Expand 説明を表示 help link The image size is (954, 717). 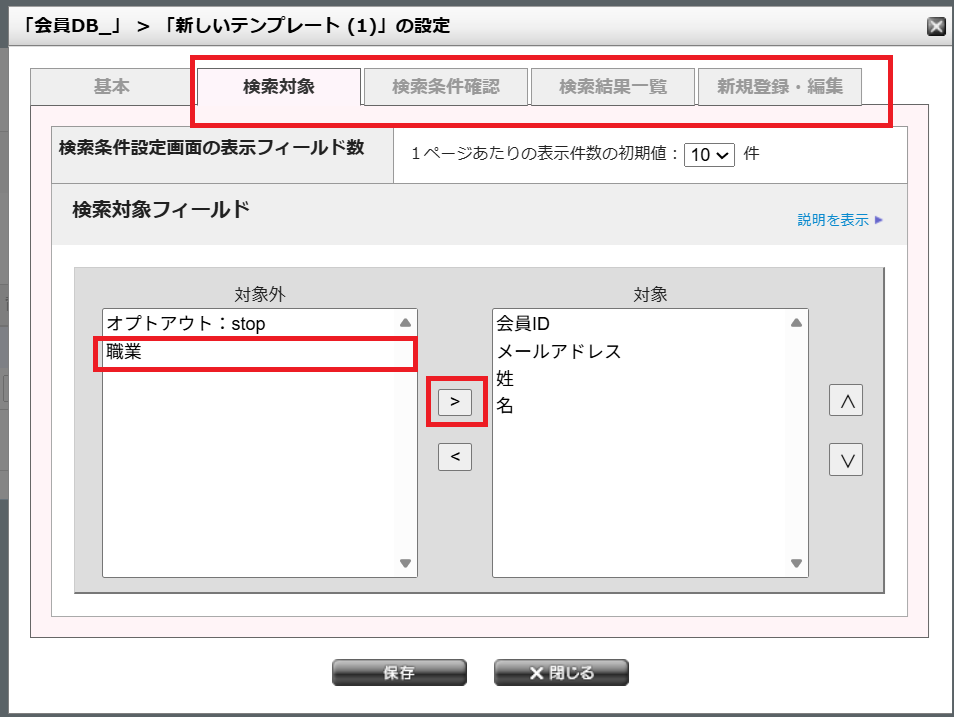coord(840,220)
